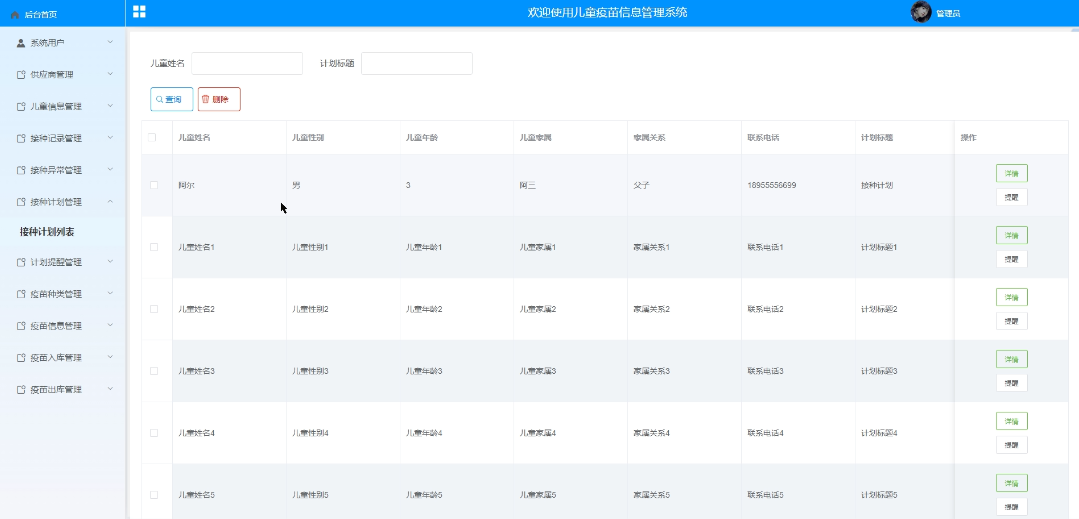Click 提醒 for row 儿童姓名4
This screenshot has width=1079, height=519.
(x=1012, y=445)
